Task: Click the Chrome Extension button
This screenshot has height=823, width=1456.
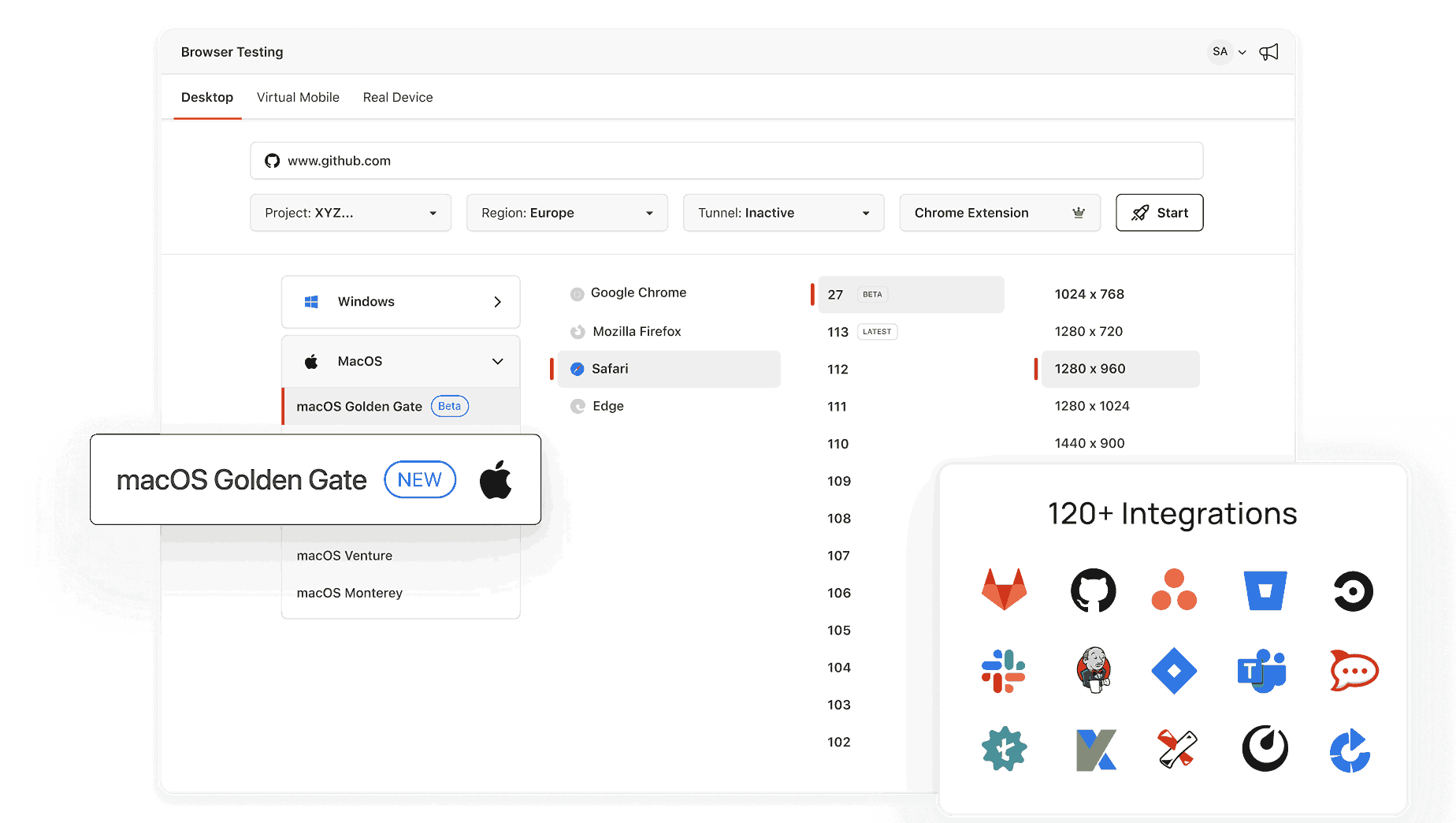Action: 1000,213
